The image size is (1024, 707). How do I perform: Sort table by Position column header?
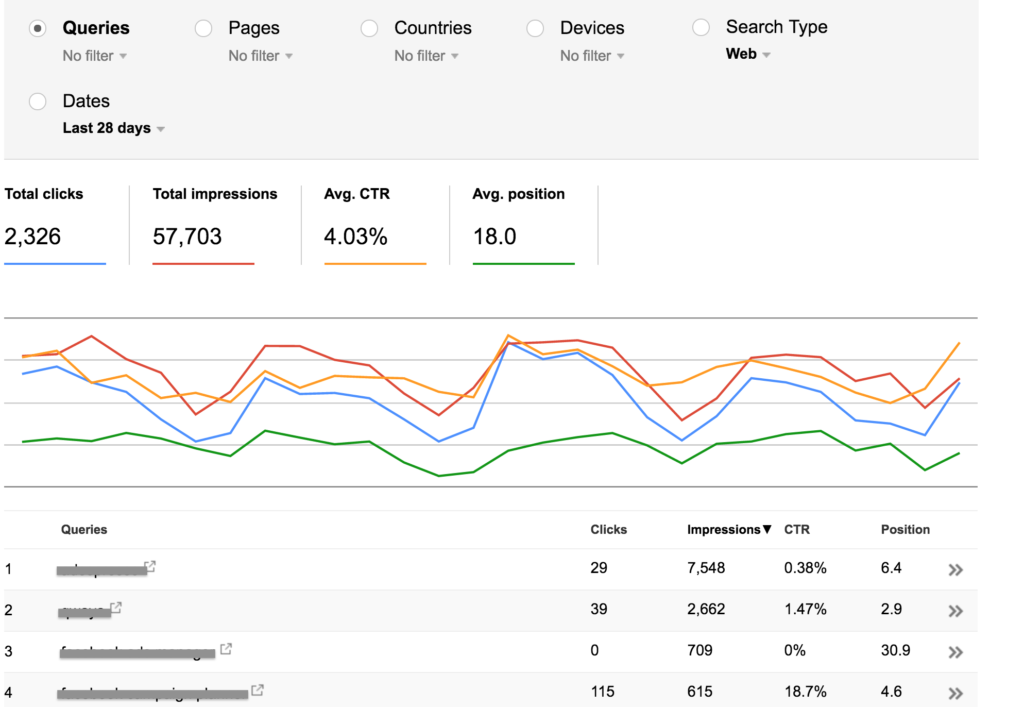point(905,529)
